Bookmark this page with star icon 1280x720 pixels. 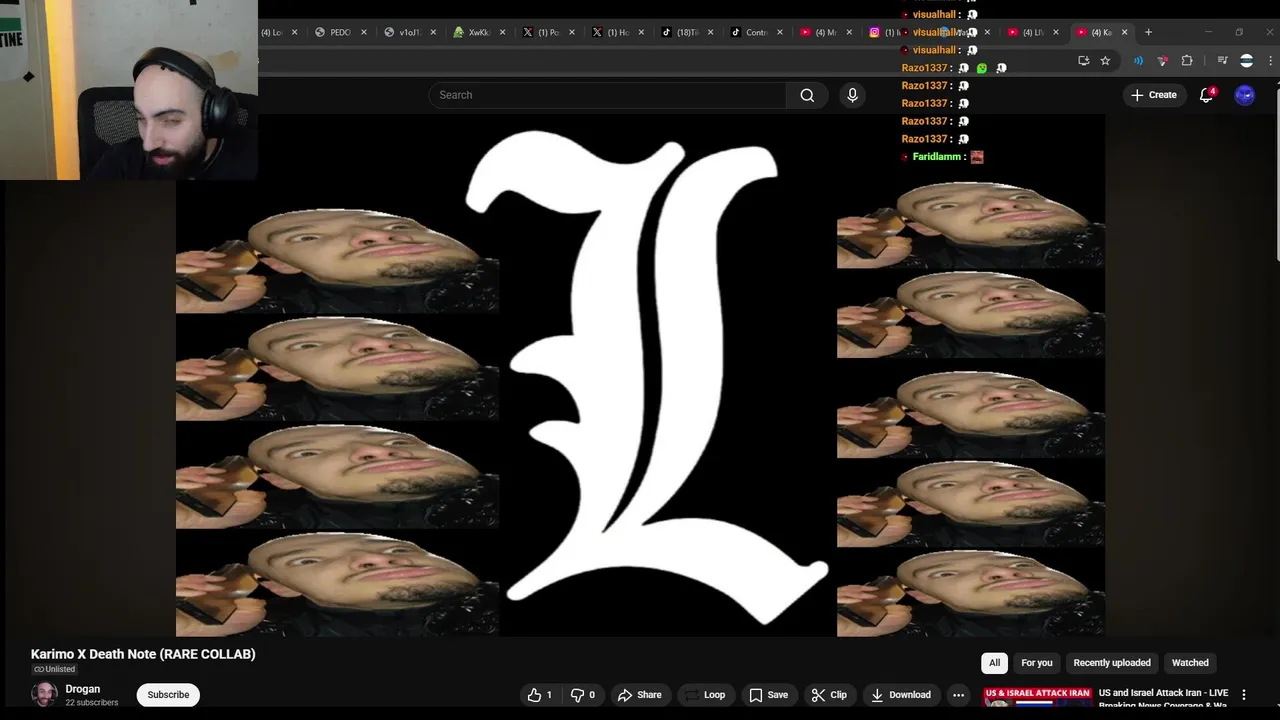[x=1105, y=61]
